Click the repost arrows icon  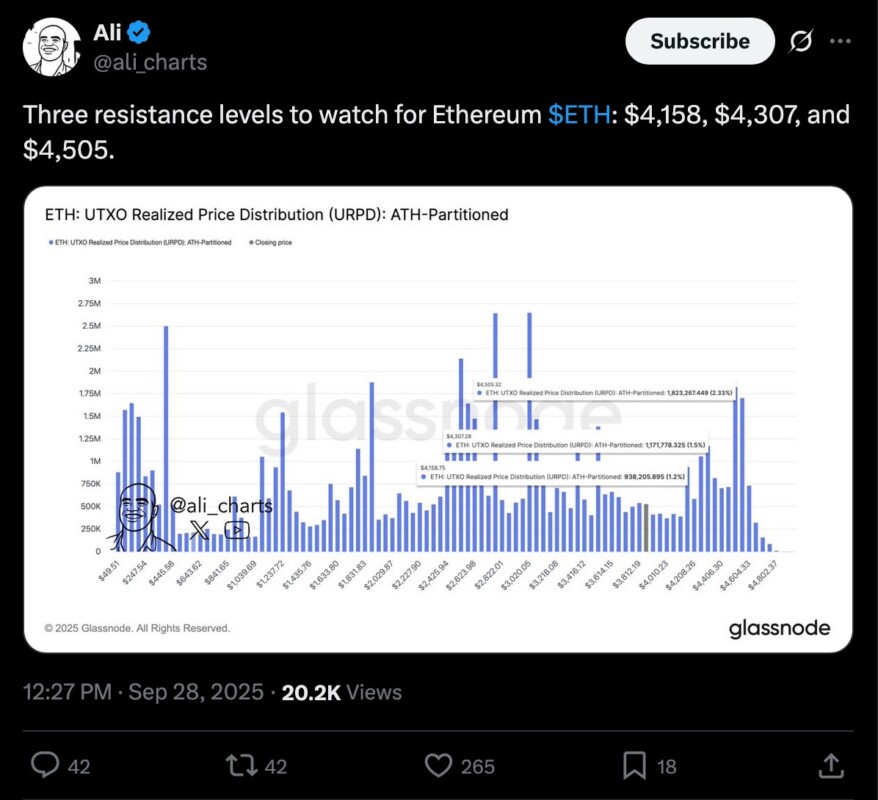(242, 766)
